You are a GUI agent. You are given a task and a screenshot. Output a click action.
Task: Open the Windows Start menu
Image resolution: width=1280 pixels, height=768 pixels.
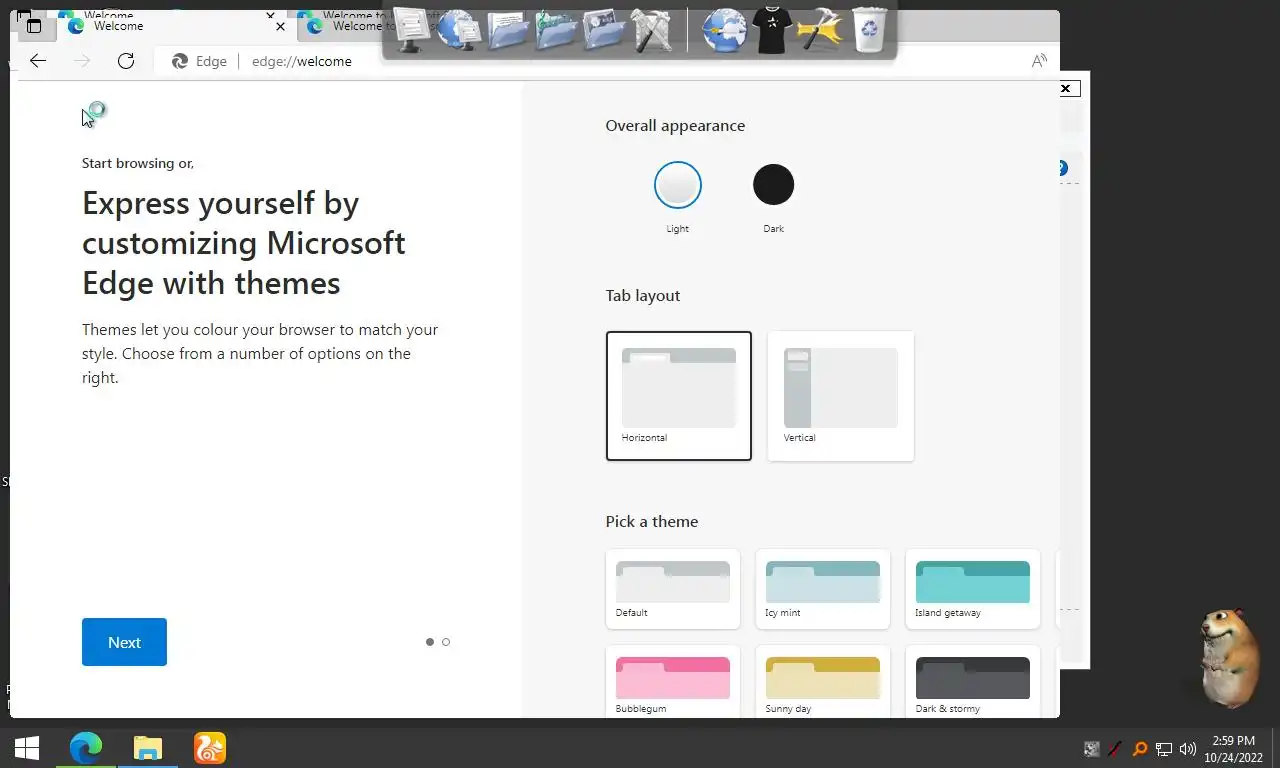coord(27,748)
